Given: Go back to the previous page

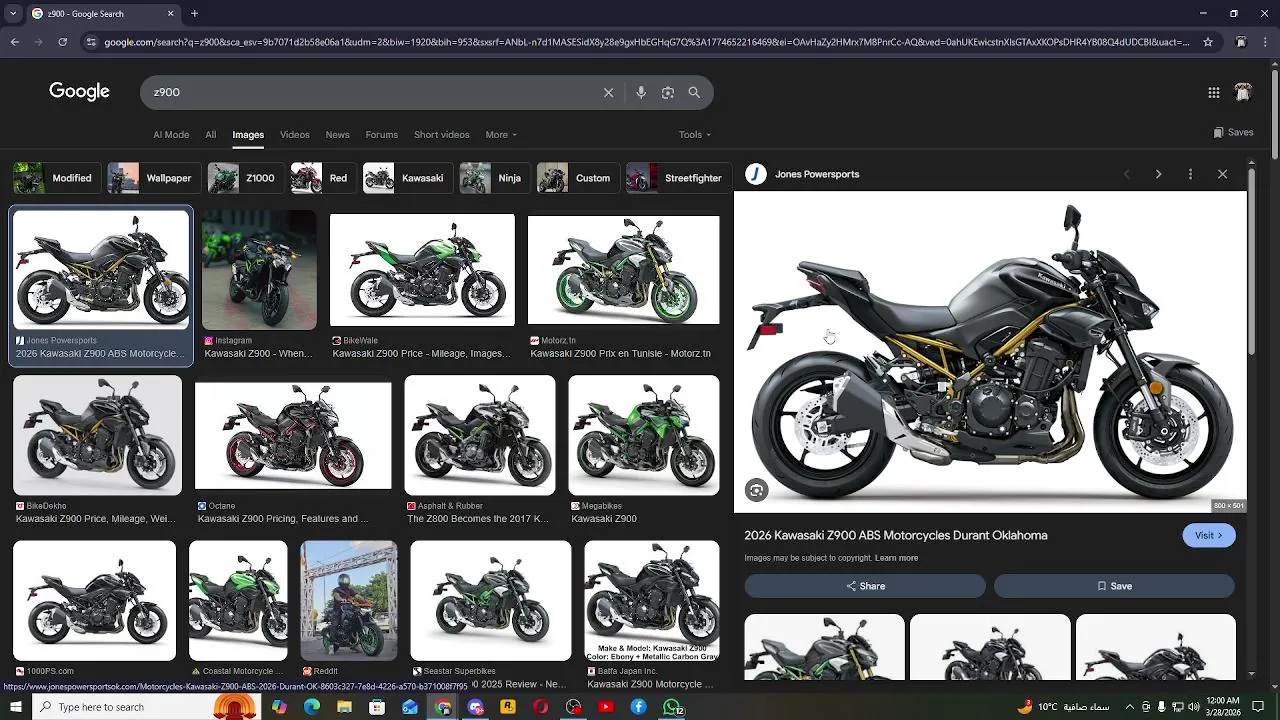Looking at the screenshot, I should [x=14, y=42].
